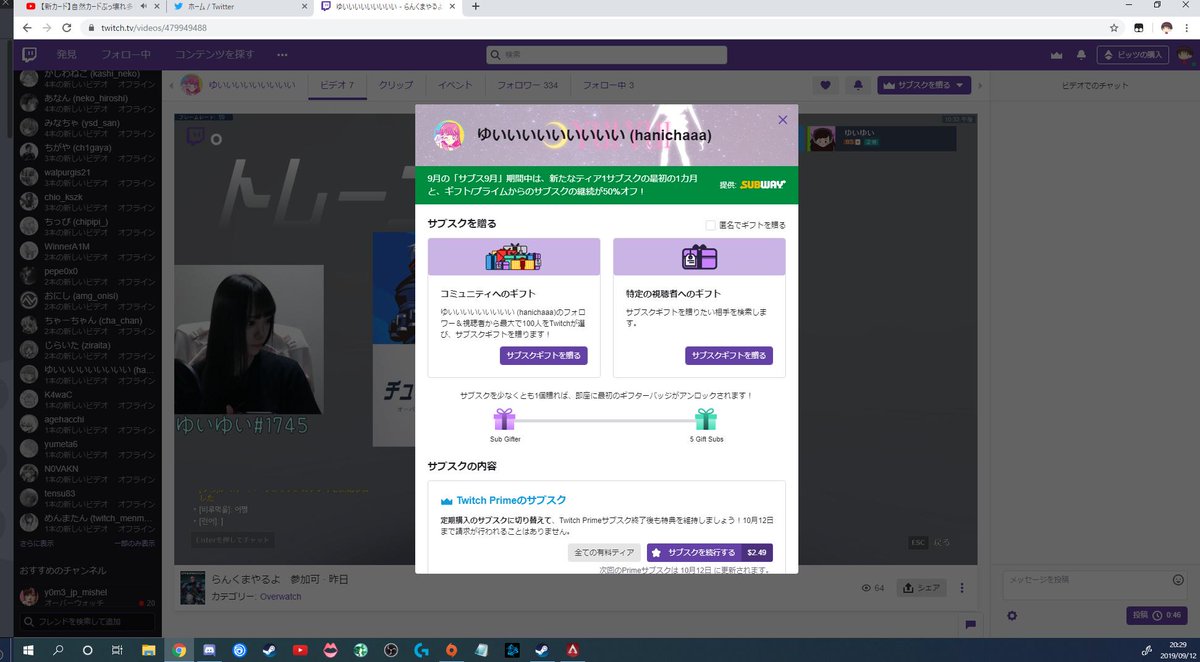
Task: Switch to the Clips tab
Action: [x=396, y=86]
